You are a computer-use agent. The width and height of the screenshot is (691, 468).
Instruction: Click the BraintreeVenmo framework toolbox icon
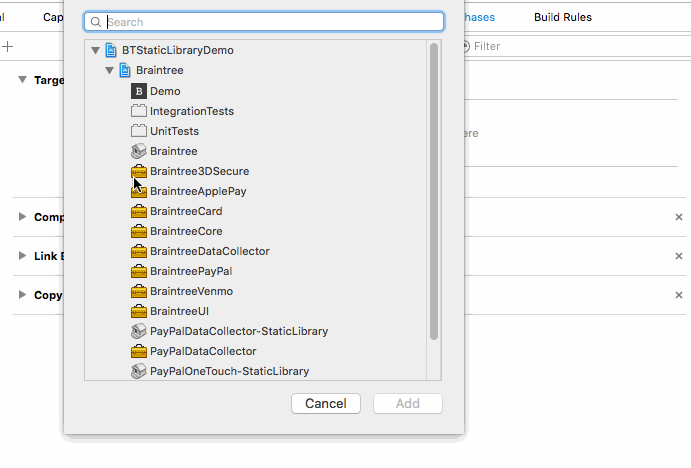(x=139, y=291)
